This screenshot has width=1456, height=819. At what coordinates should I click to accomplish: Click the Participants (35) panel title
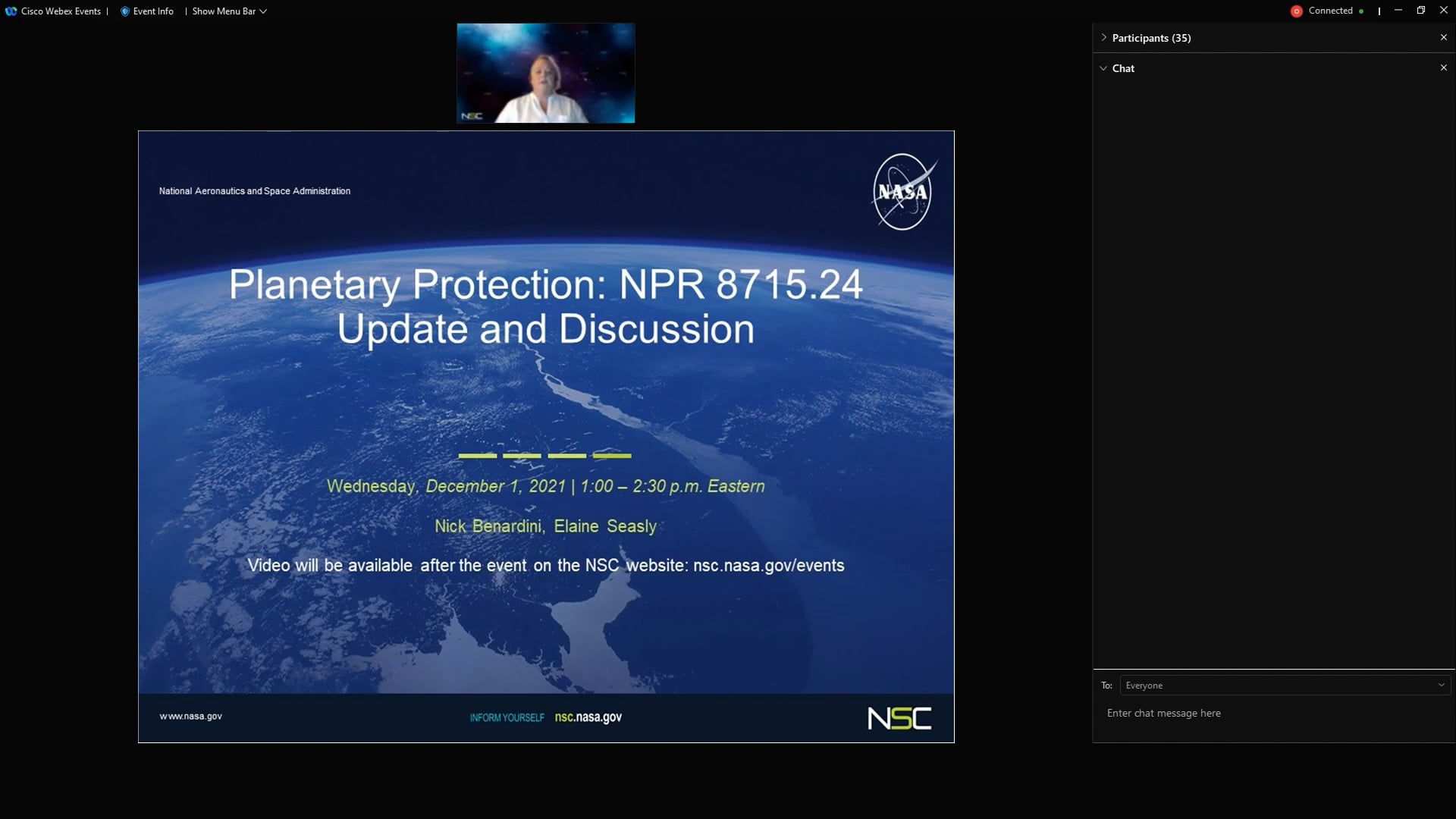[1151, 38]
